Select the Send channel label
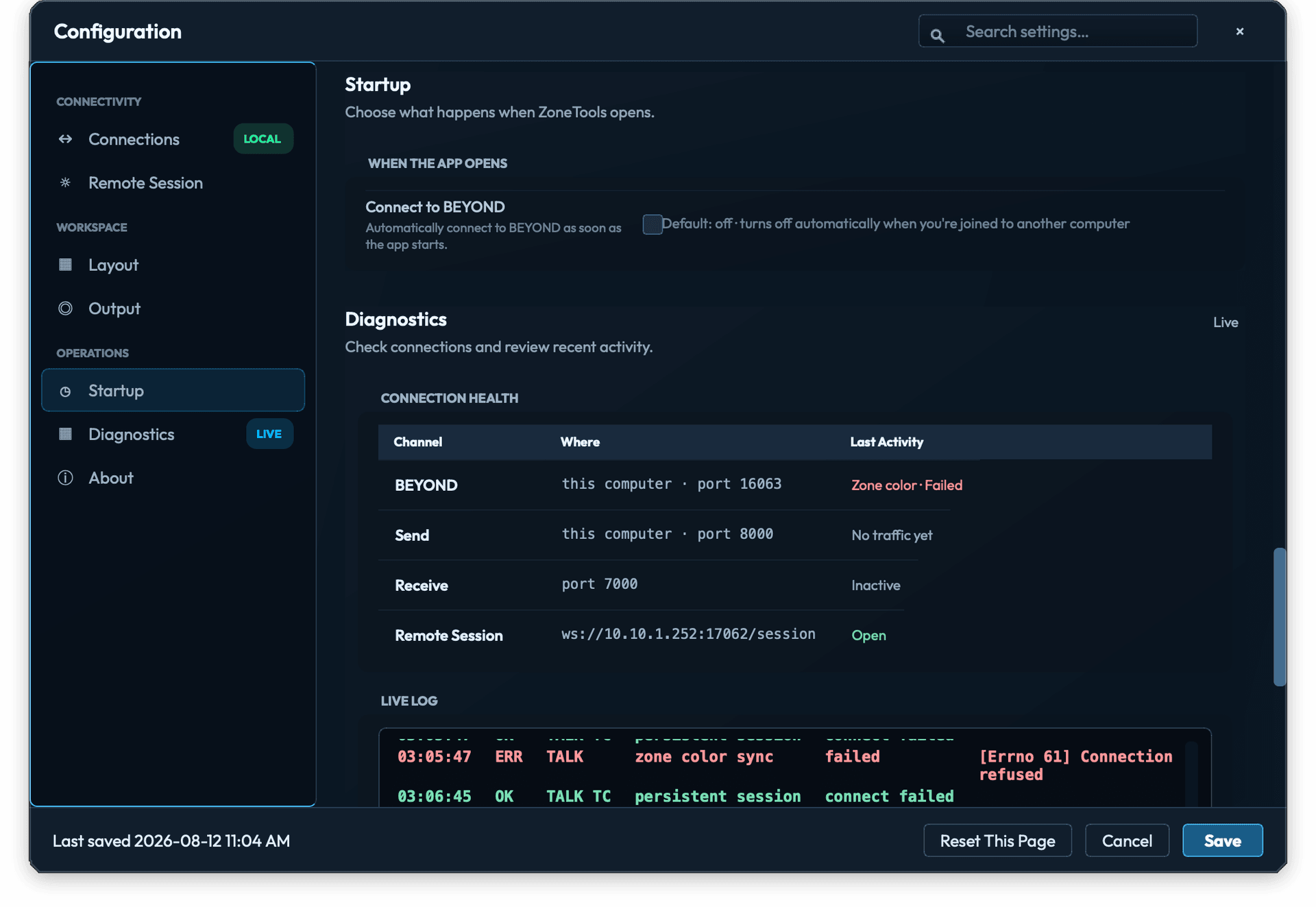Image resolution: width=1316 pixels, height=907 pixels. tap(412, 535)
